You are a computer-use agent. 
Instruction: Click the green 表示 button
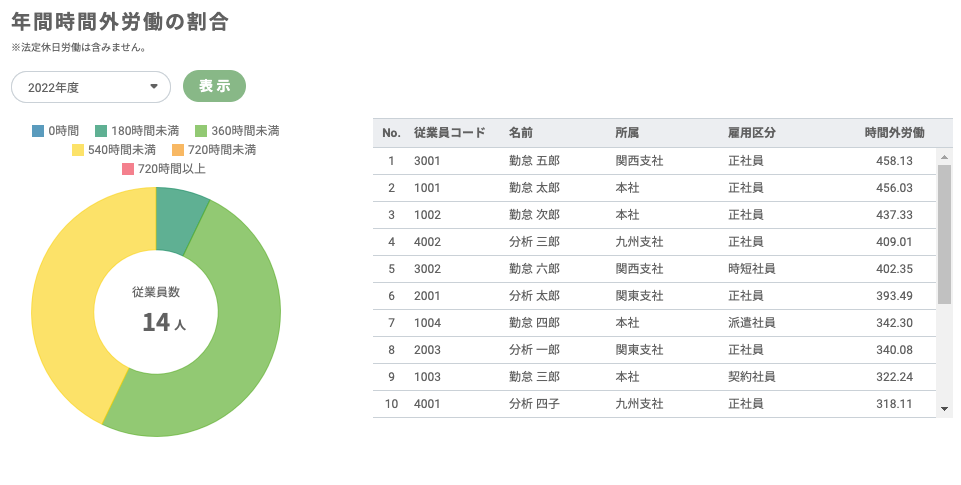coord(215,86)
